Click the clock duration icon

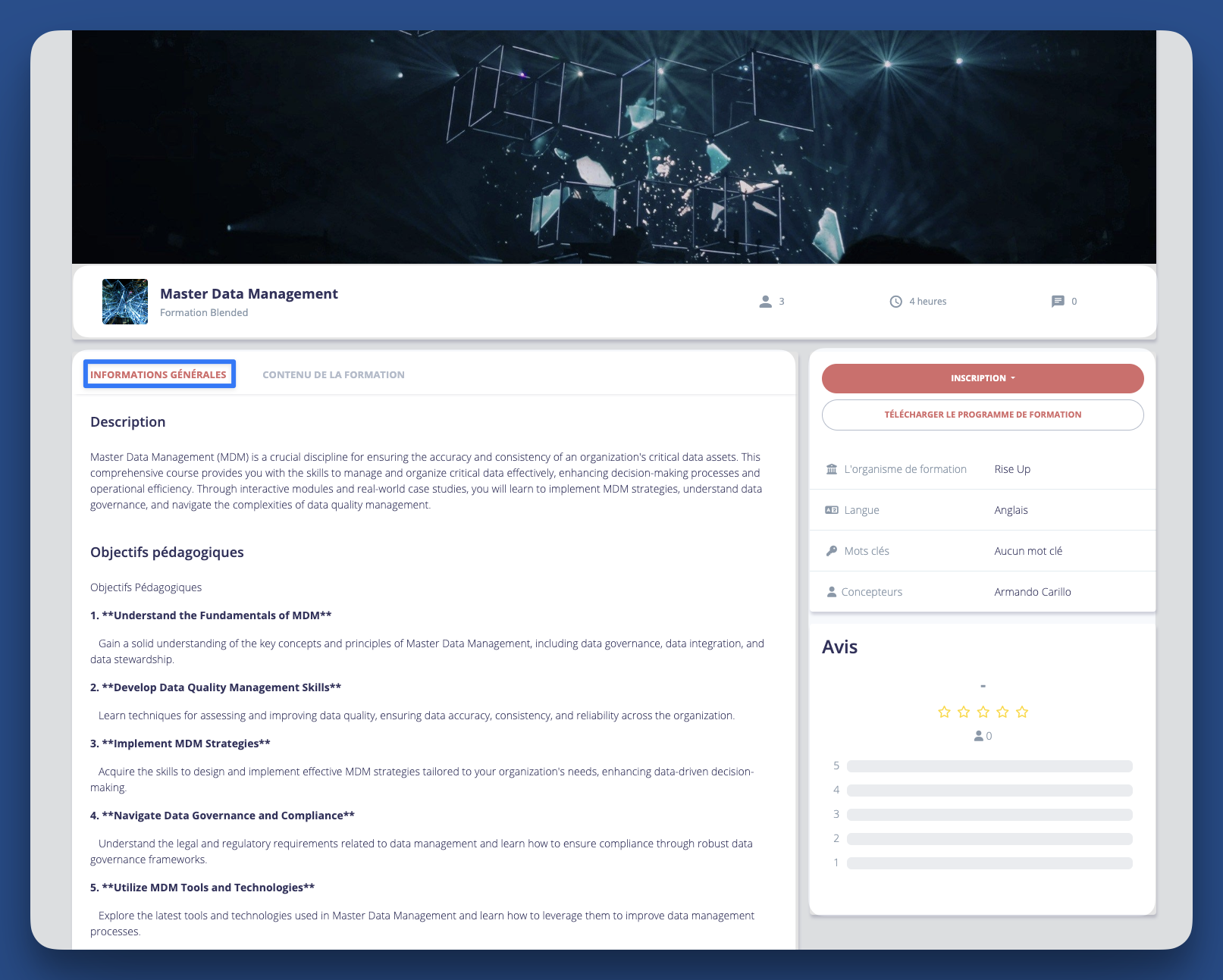895,302
